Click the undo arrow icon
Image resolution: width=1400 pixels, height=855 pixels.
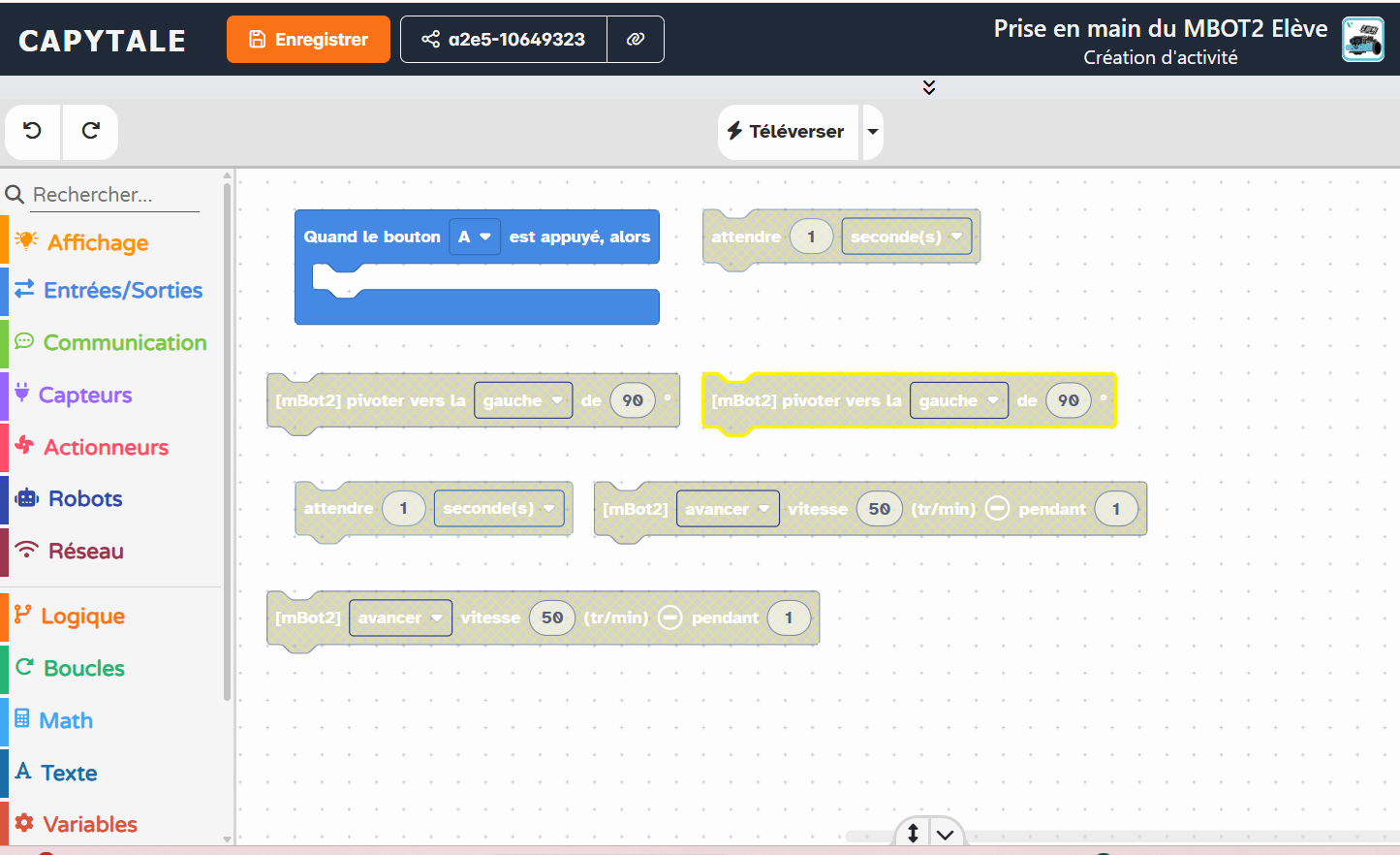point(32,131)
